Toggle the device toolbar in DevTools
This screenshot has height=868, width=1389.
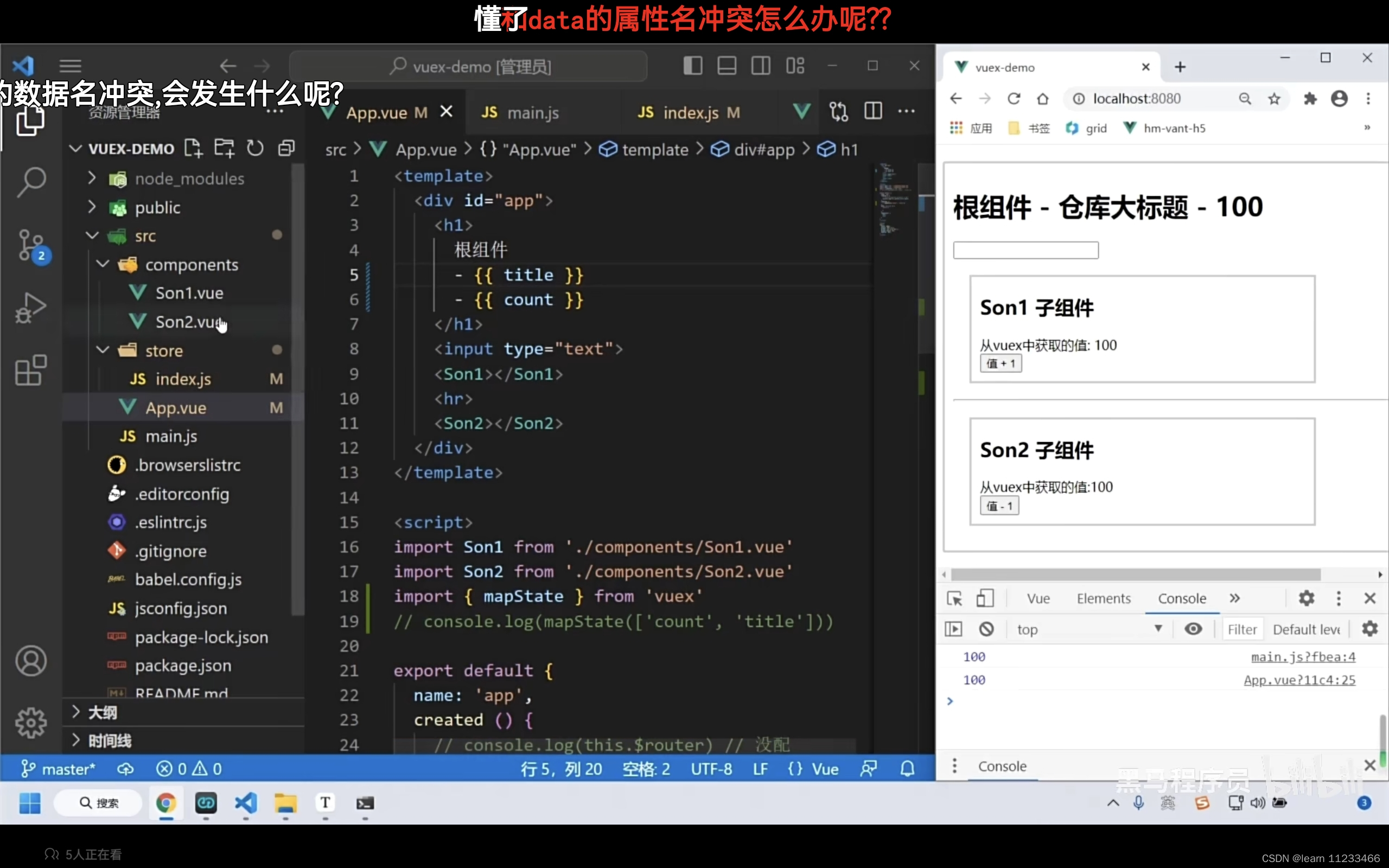[x=985, y=598]
